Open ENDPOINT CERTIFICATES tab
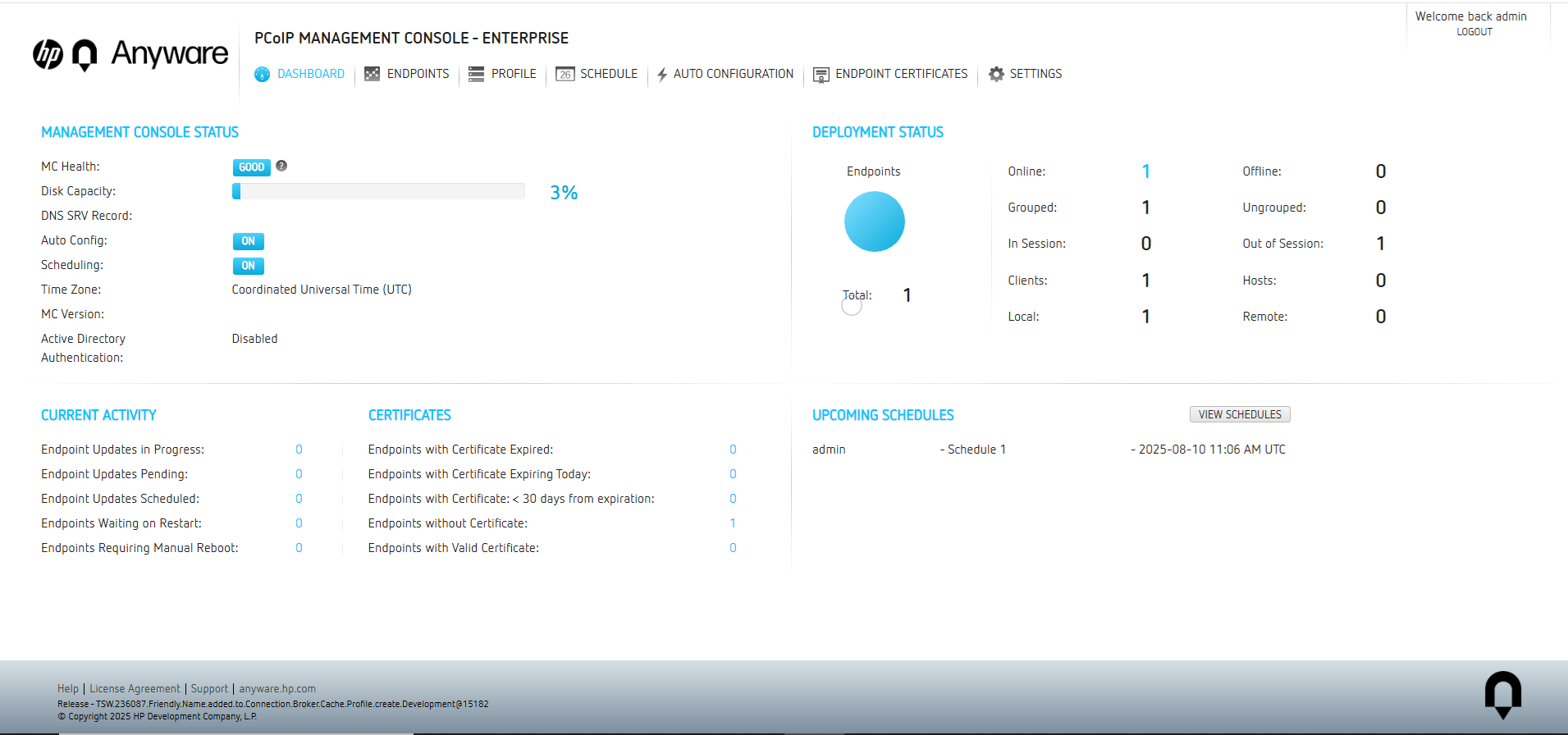 (x=902, y=74)
